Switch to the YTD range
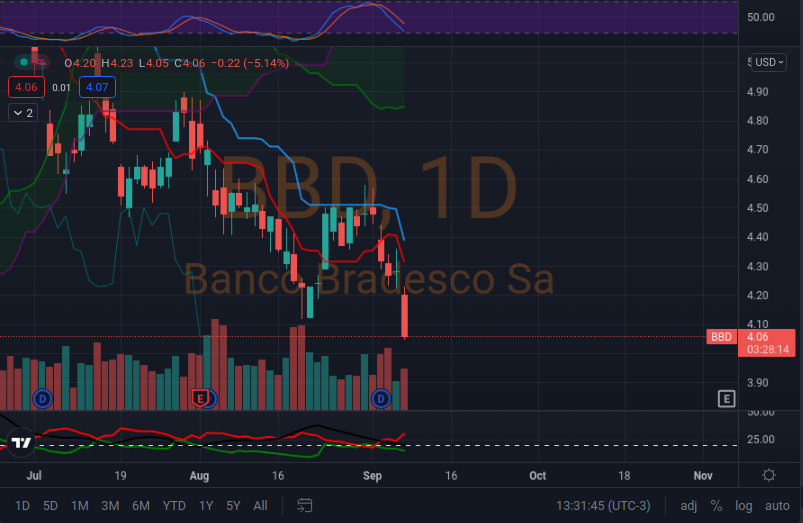Screen dimensions: 803x523 (174, 505)
